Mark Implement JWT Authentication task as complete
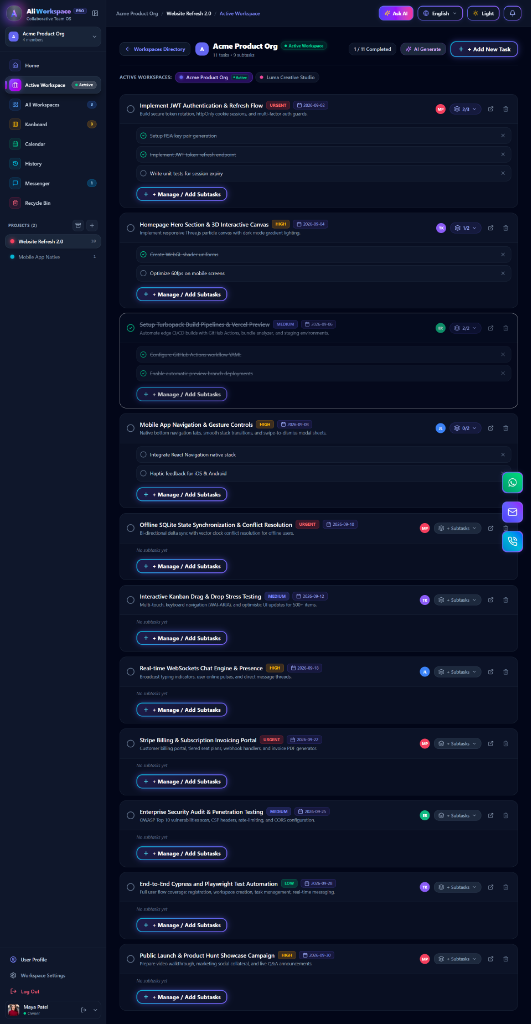The width and height of the screenshot is (531, 1024). click(x=131, y=109)
